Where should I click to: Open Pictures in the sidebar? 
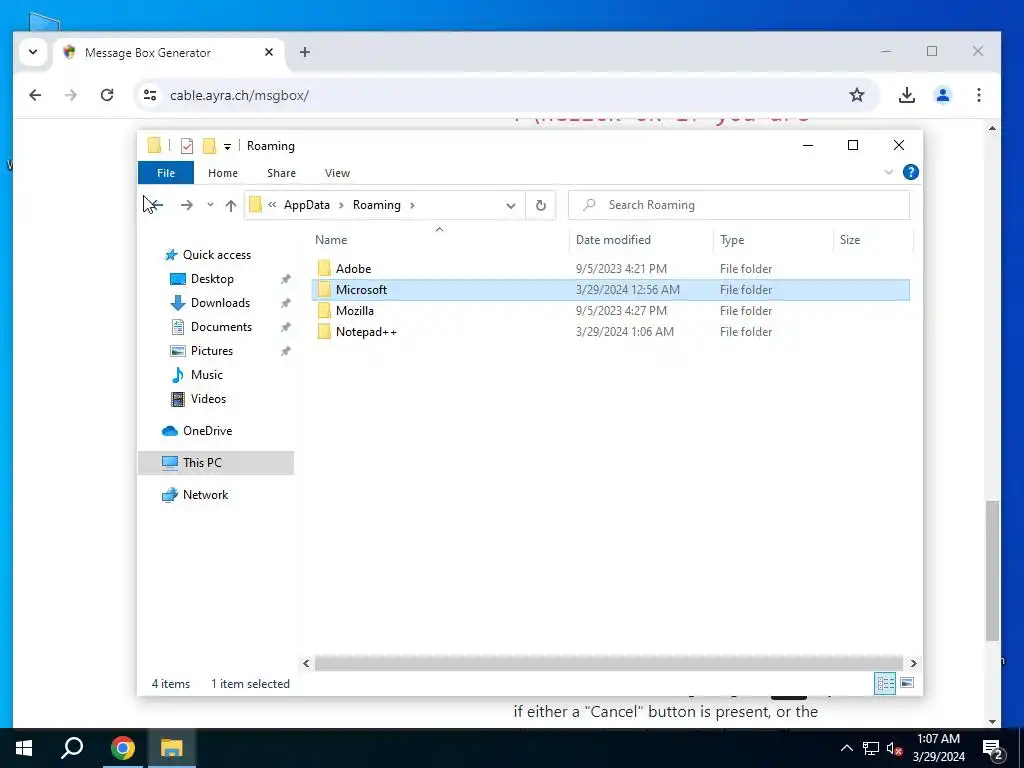point(212,351)
